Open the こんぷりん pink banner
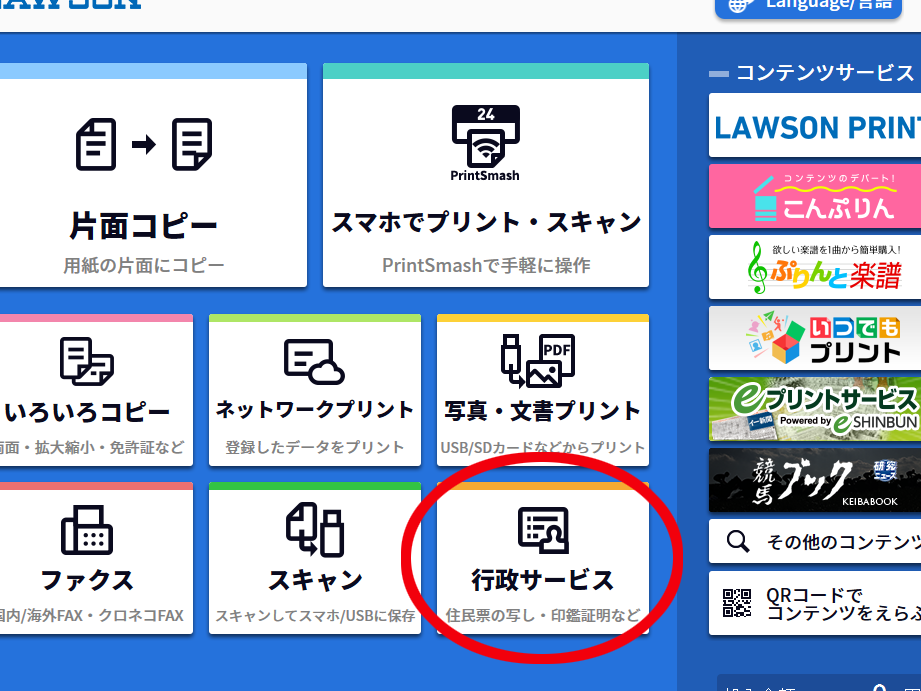 coord(815,196)
